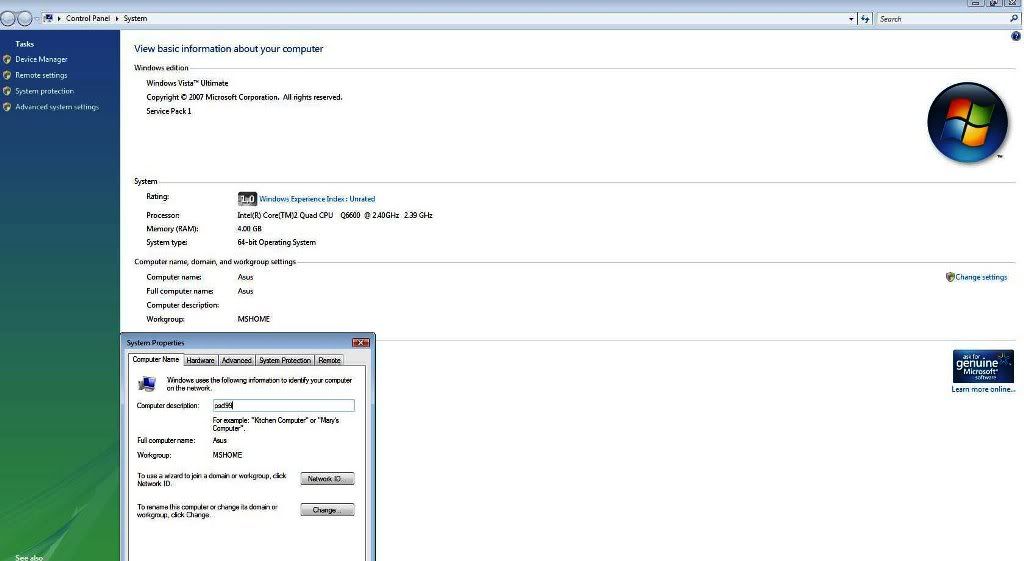Image resolution: width=1024 pixels, height=561 pixels.
Task: Open the address bar history dropdown
Action: click(x=851, y=19)
